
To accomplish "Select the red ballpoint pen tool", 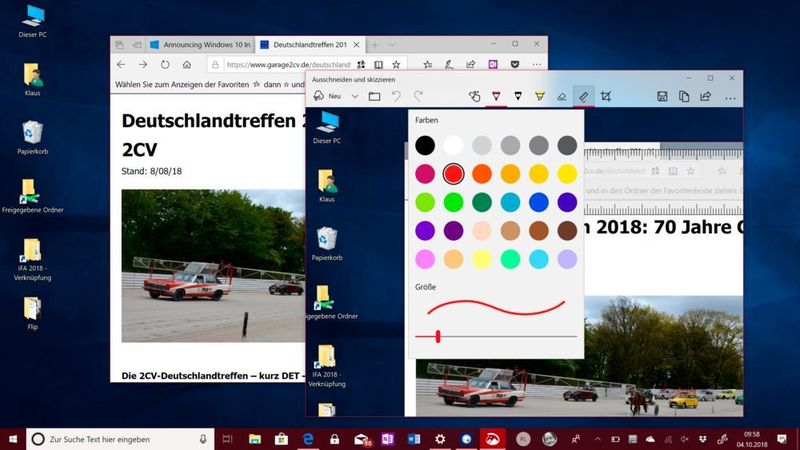I will click(496, 96).
